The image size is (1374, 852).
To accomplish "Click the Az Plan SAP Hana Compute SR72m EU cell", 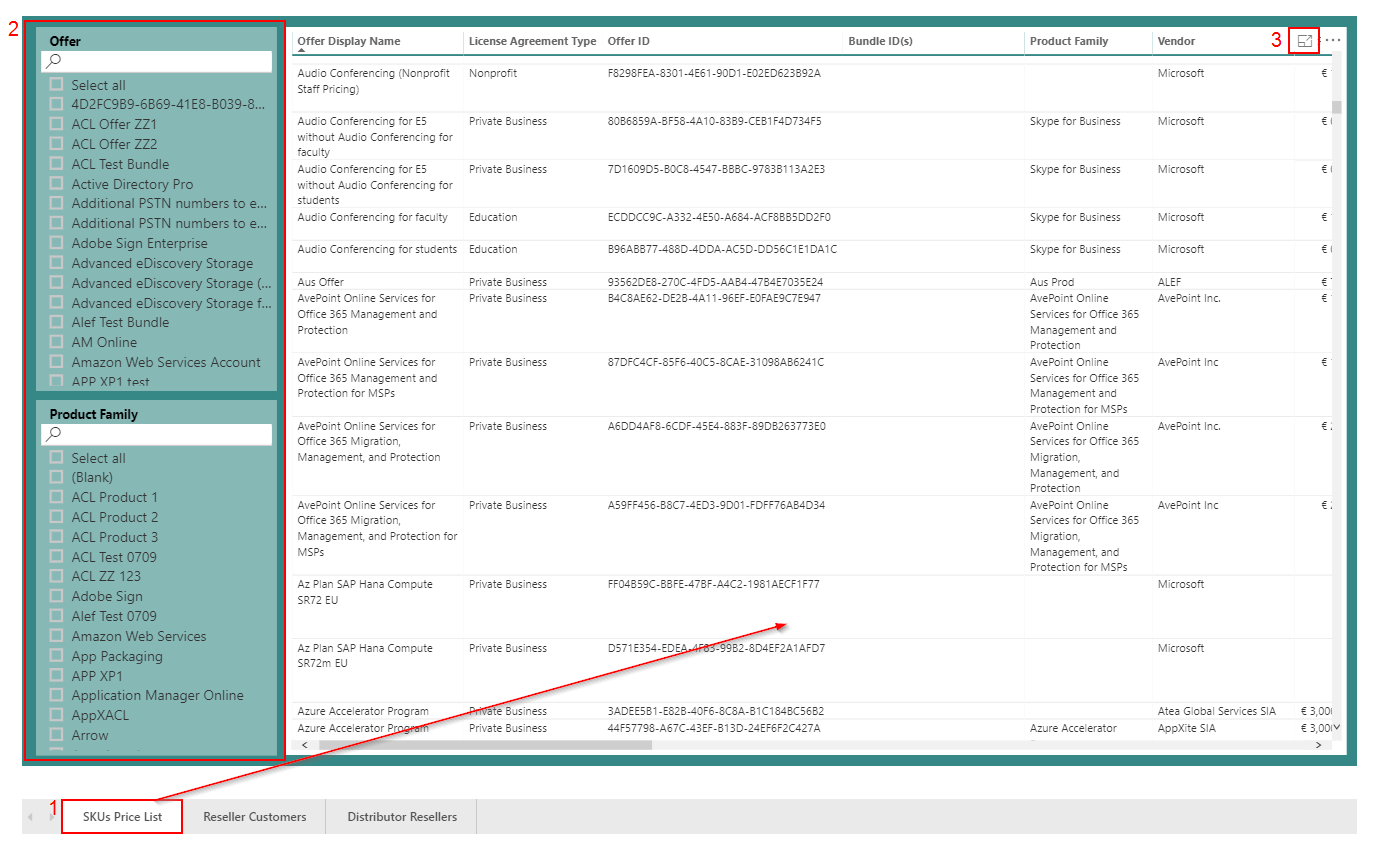I will point(365,656).
